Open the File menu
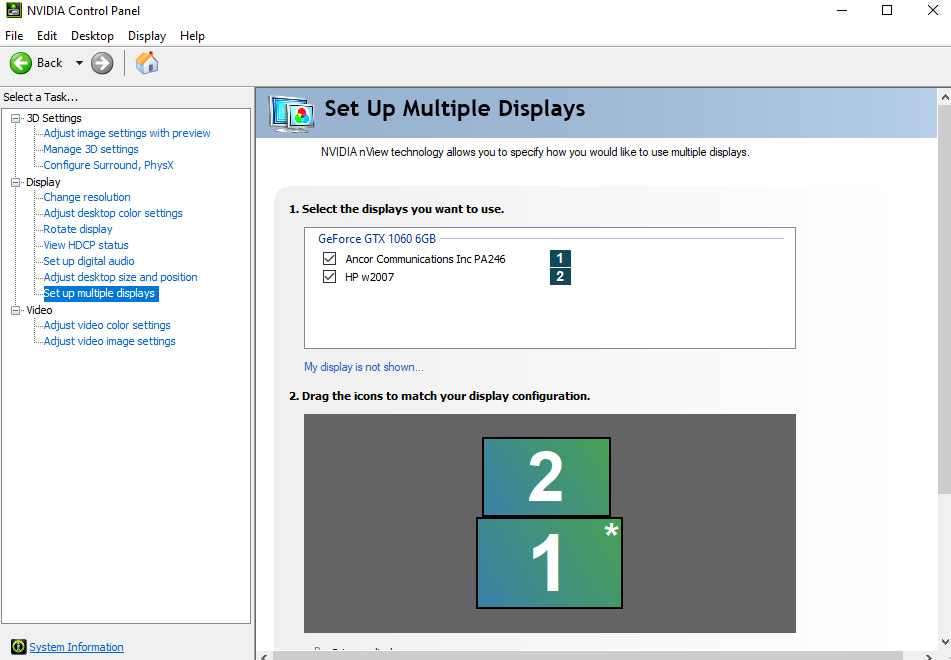Image resolution: width=951 pixels, height=660 pixels. pos(14,36)
